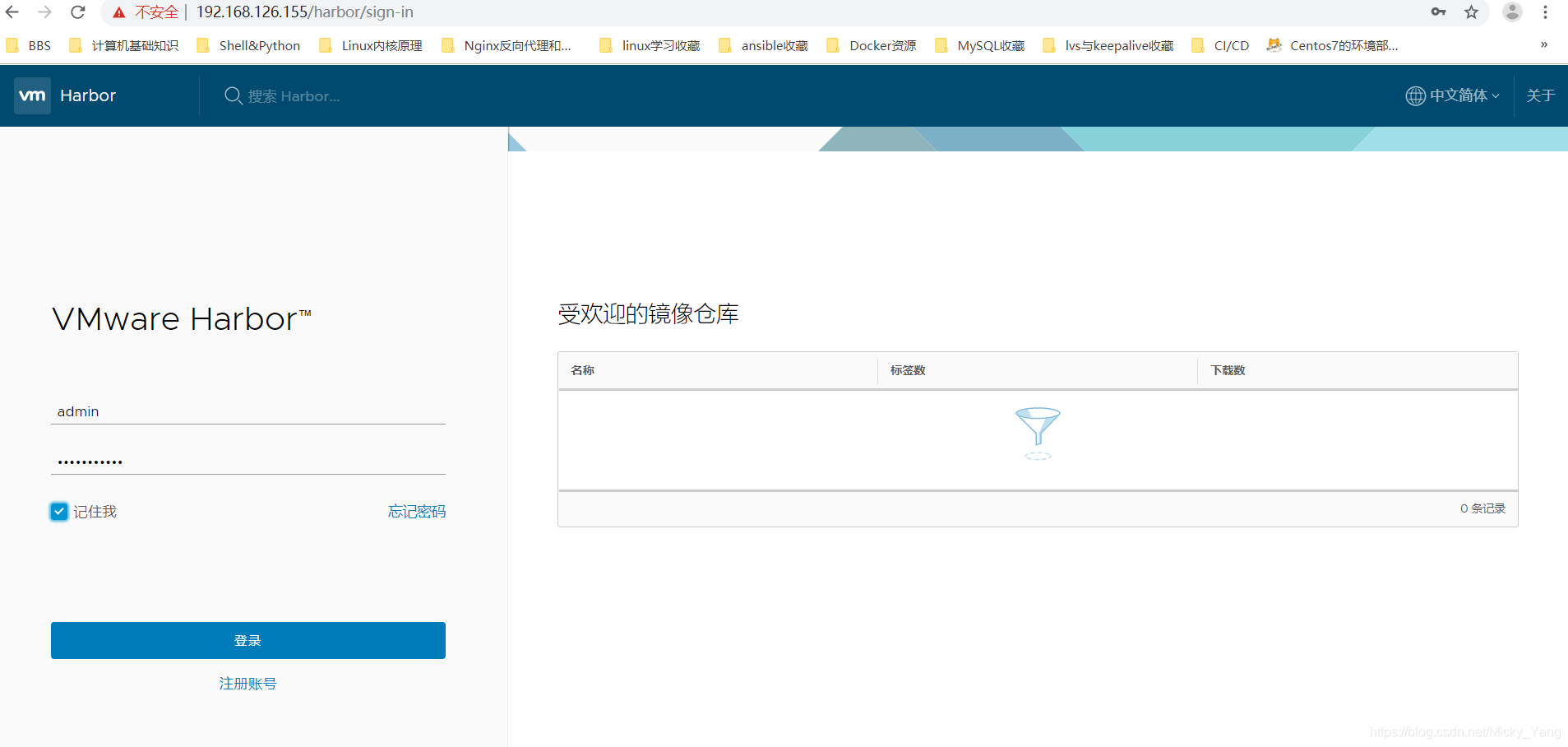1568x747 pixels.
Task: Reload the page with refresh icon
Action: tap(78, 12)
